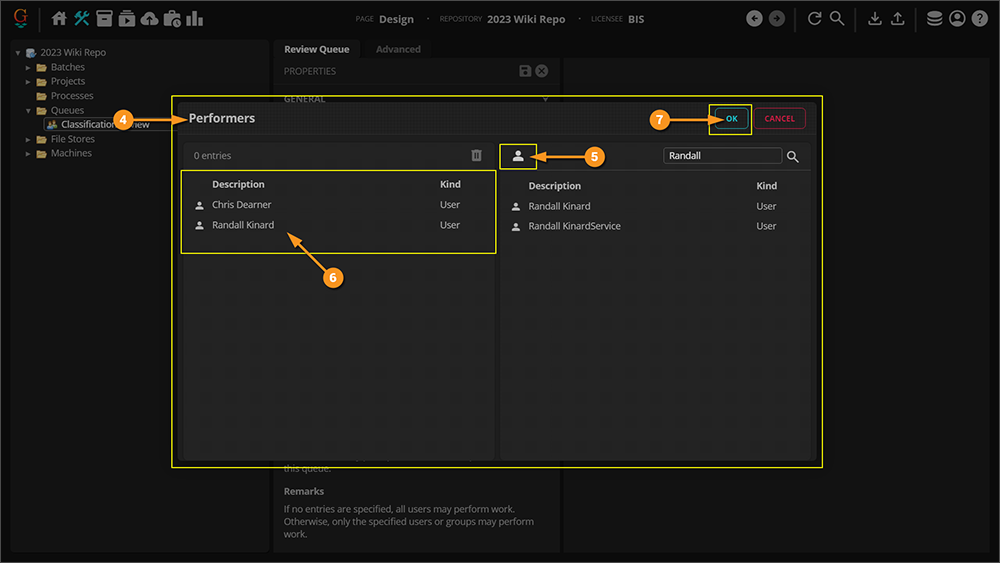Collapse the Queues folder

pyautogui.click(x=29, y=110)
